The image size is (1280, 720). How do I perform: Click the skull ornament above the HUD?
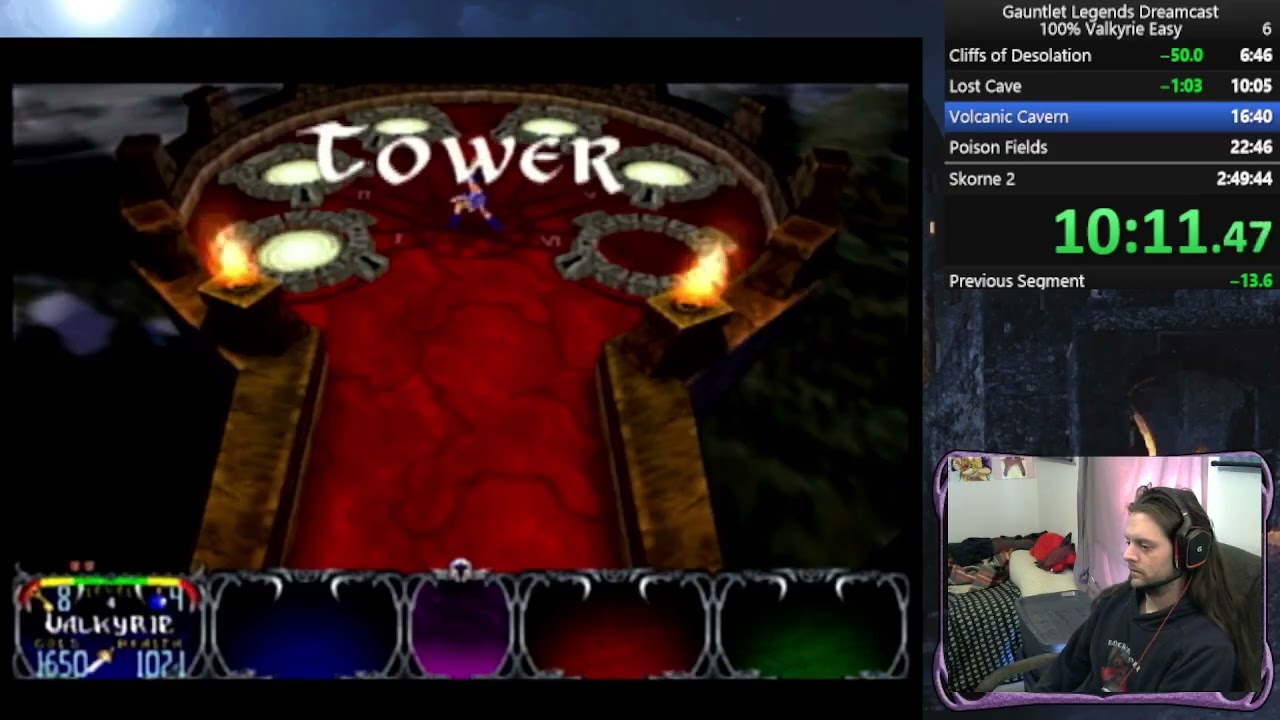[x=460, y=571]
